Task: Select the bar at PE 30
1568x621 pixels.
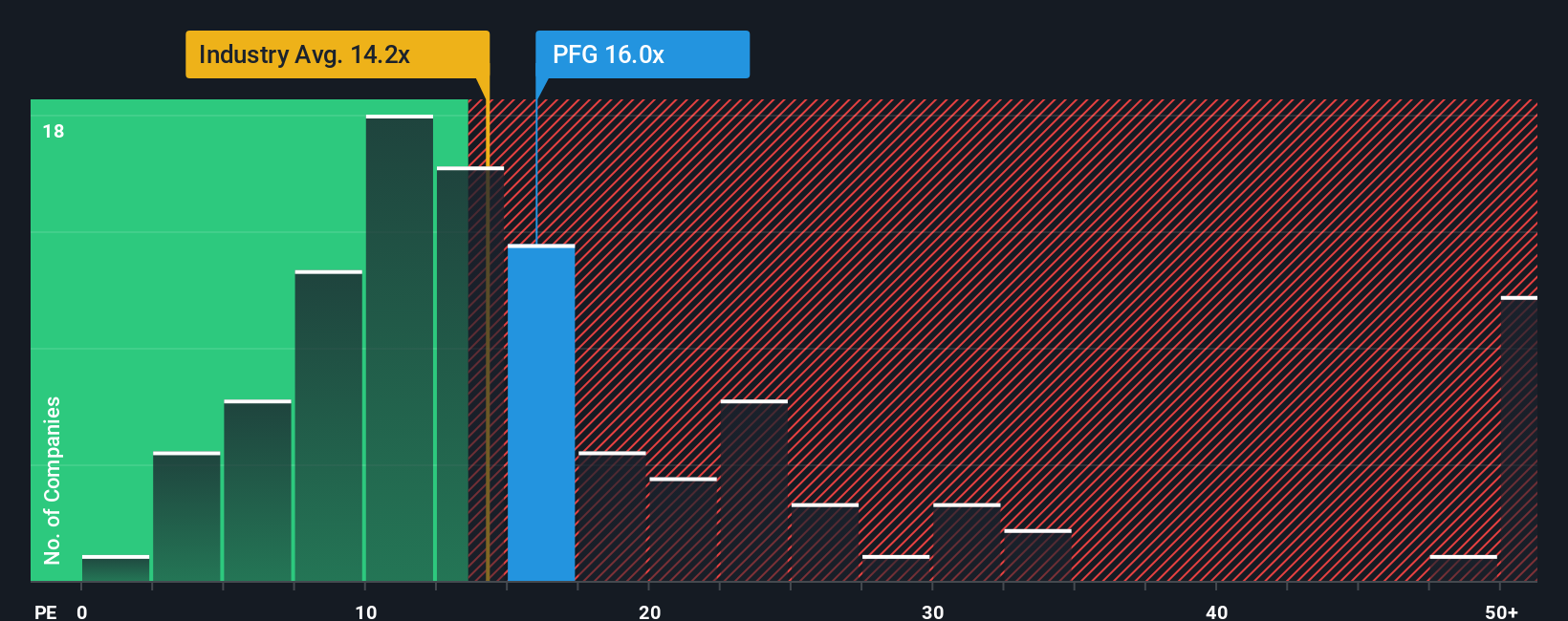Action: 967,542
